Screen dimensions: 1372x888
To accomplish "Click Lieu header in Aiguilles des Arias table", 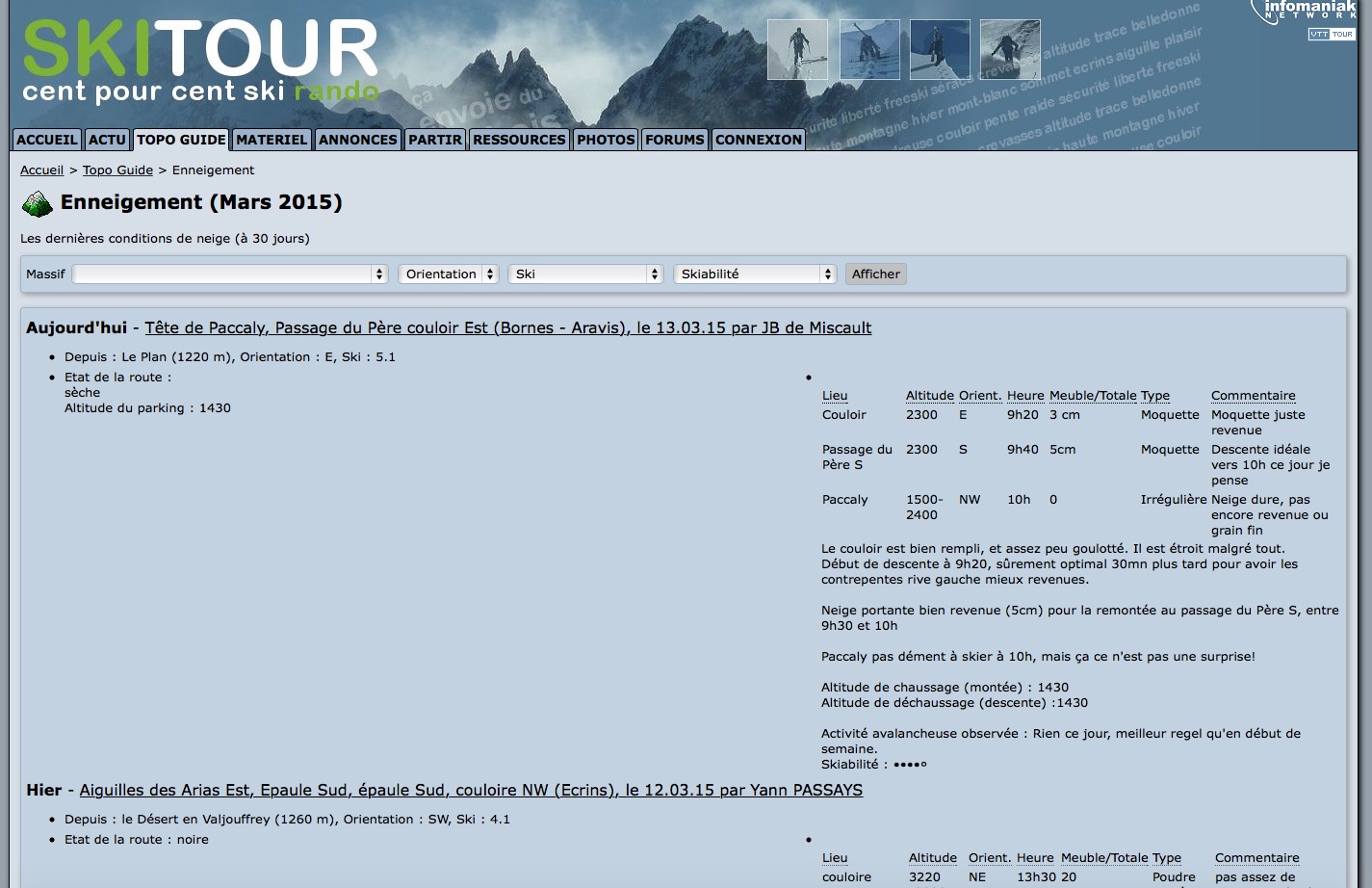I will click(x=835, y=858).
